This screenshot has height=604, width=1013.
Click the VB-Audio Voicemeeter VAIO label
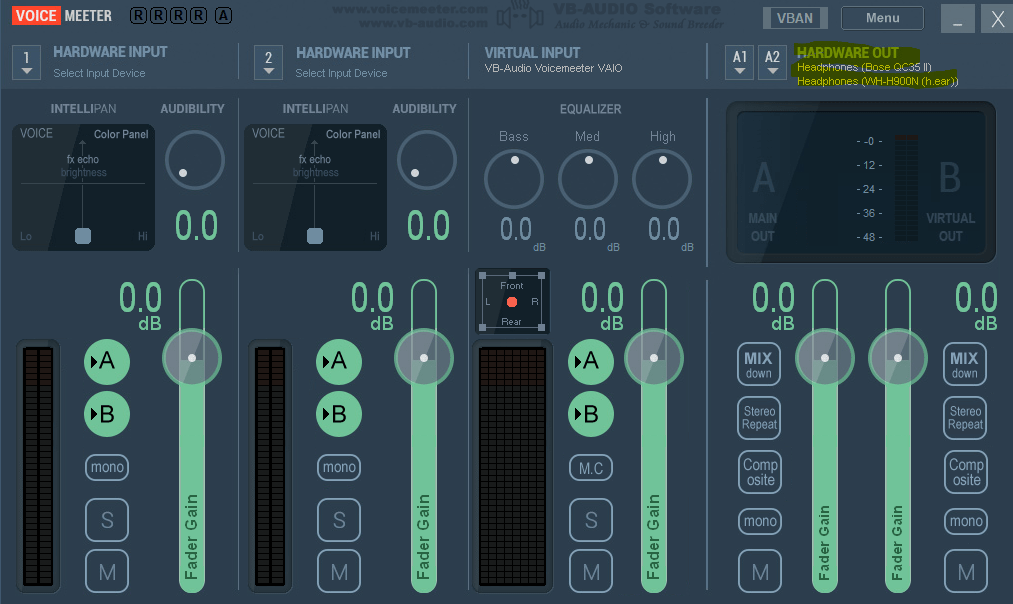pyautogui.click(x=554, y=68)
